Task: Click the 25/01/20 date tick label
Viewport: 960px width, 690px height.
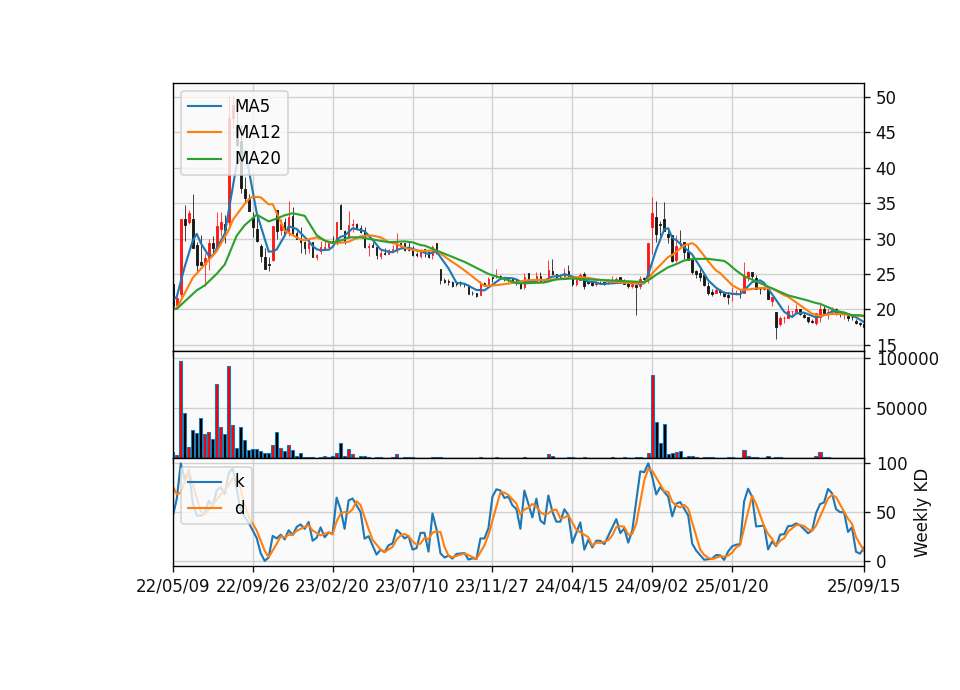Action: tap(732, 586)
